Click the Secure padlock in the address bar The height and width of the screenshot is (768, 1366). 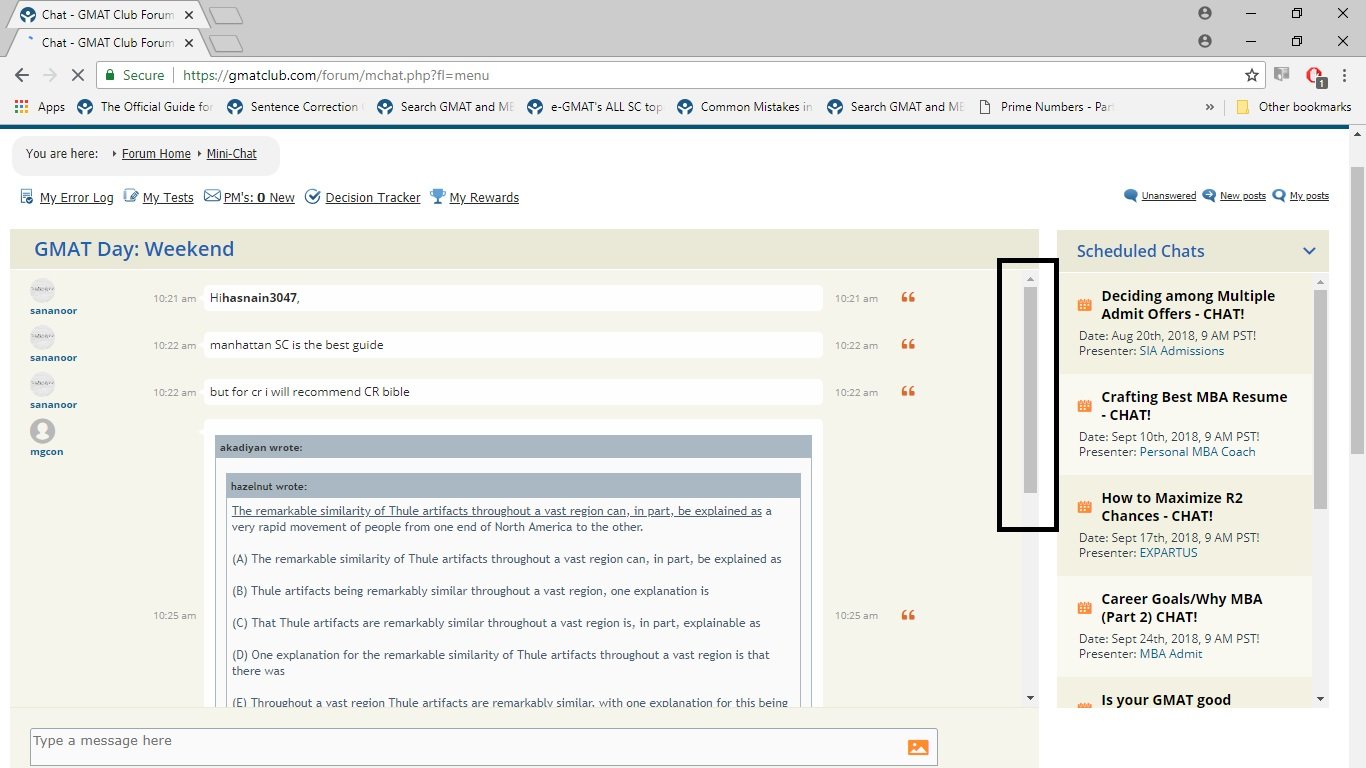point(110,75)
